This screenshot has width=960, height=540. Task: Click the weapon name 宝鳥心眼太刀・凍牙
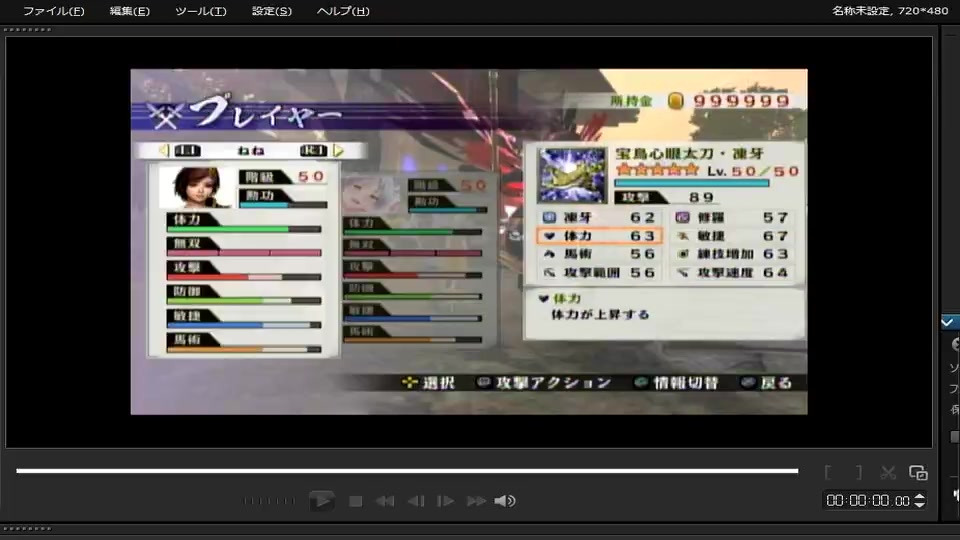pyautogui.click(x=689, y=154)
